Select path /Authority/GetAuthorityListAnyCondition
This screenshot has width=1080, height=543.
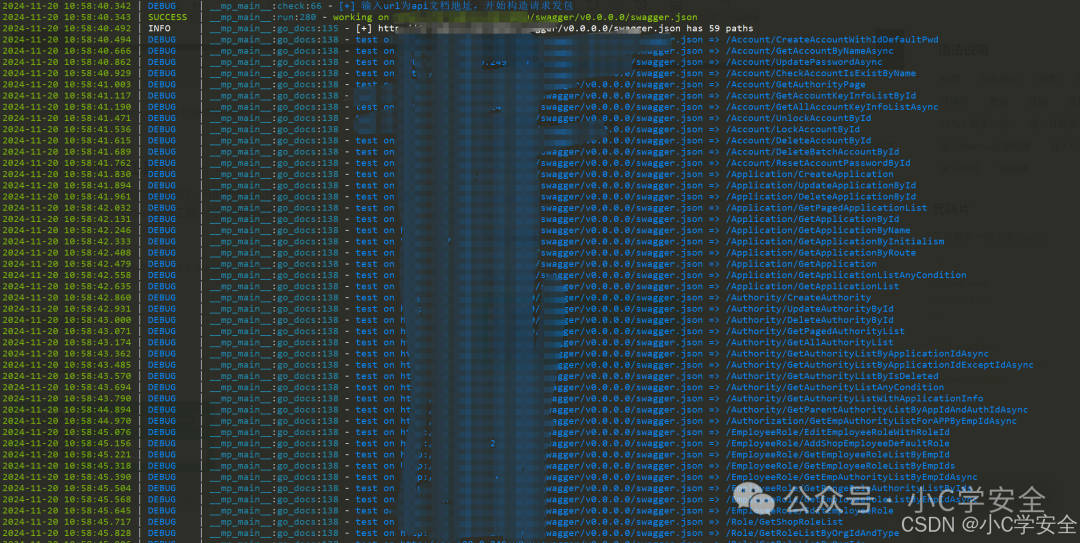tap(835, 387)
